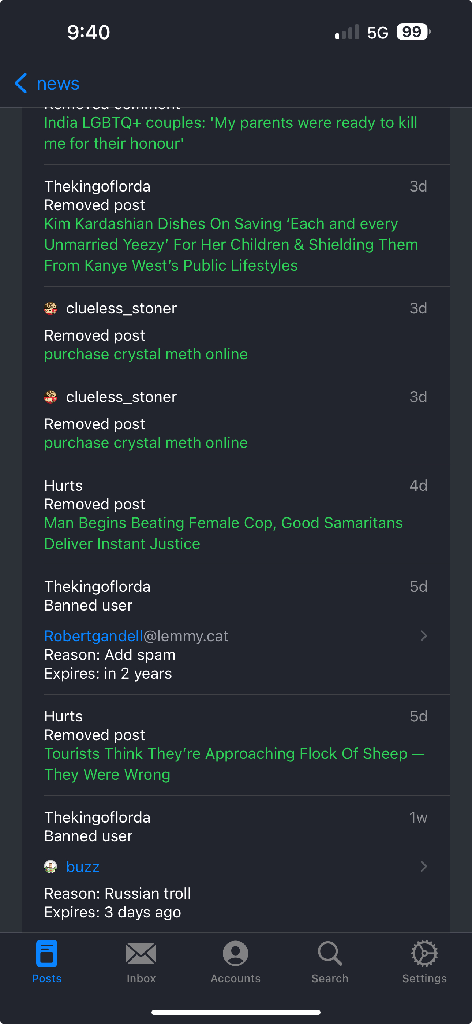This screenshot has width=472, height=1024.
Task: Open the India LGBTQ+ couples link
Action: click(230, 133)
